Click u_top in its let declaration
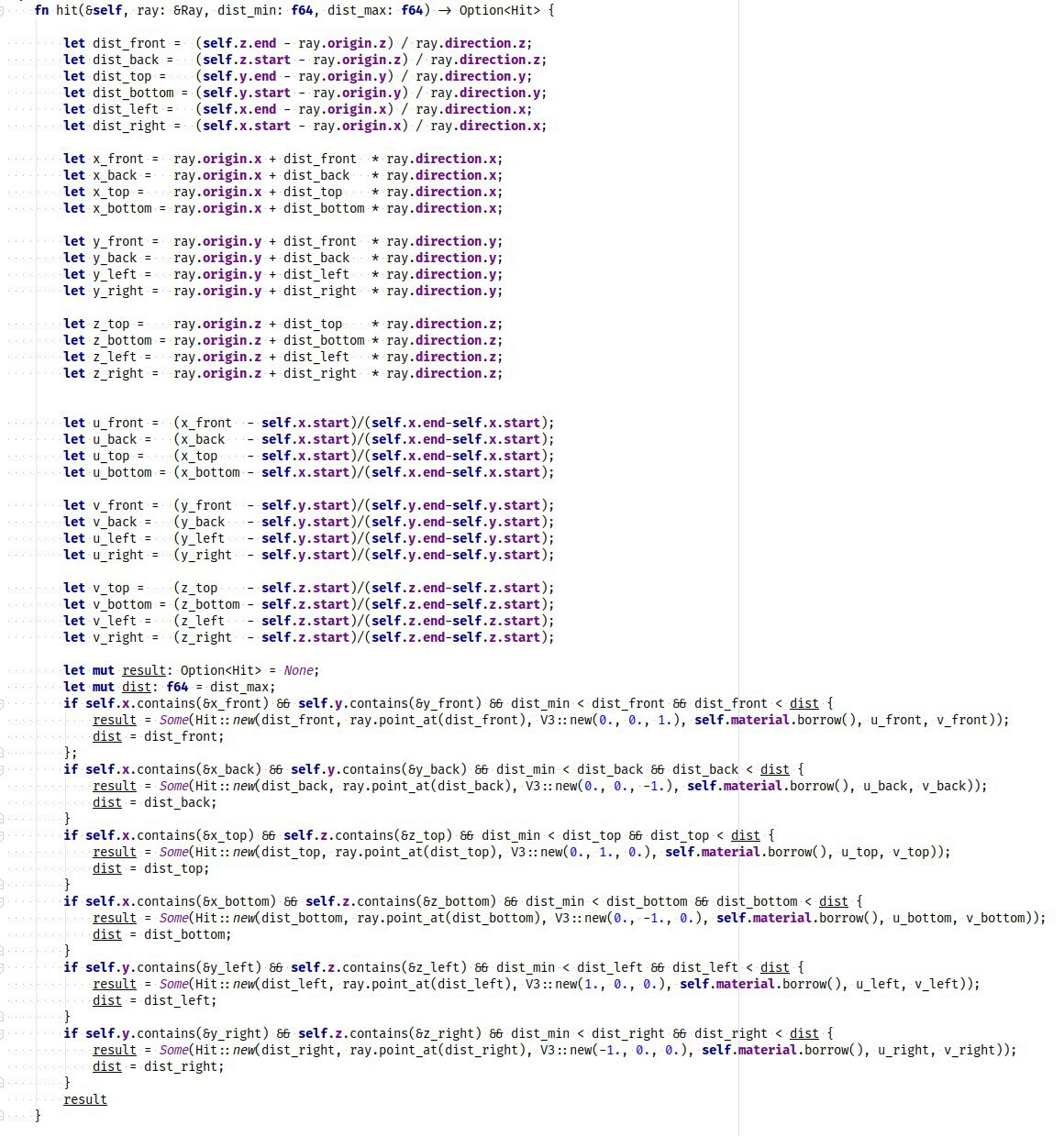Viewport: 1064px width, 1136px height. point(111,456)
